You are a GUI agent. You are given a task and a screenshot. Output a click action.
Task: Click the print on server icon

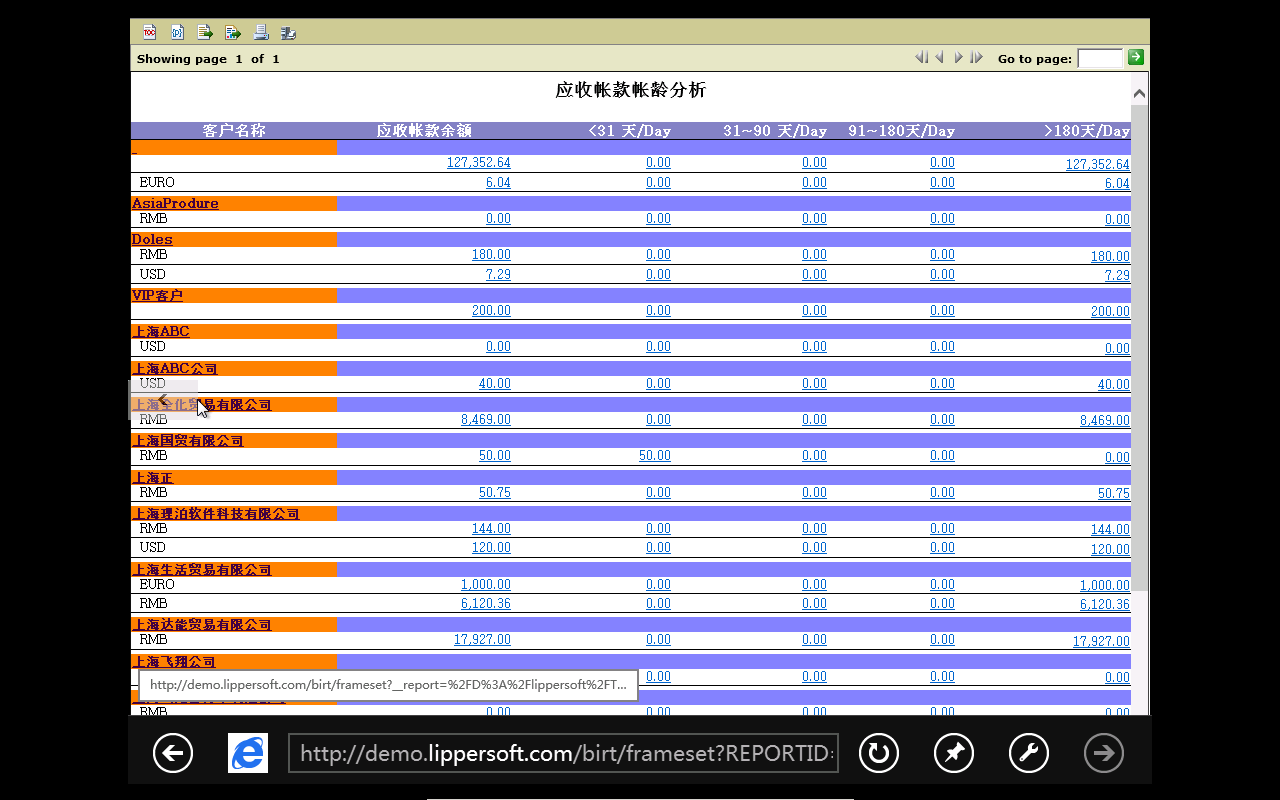point(288,32)
